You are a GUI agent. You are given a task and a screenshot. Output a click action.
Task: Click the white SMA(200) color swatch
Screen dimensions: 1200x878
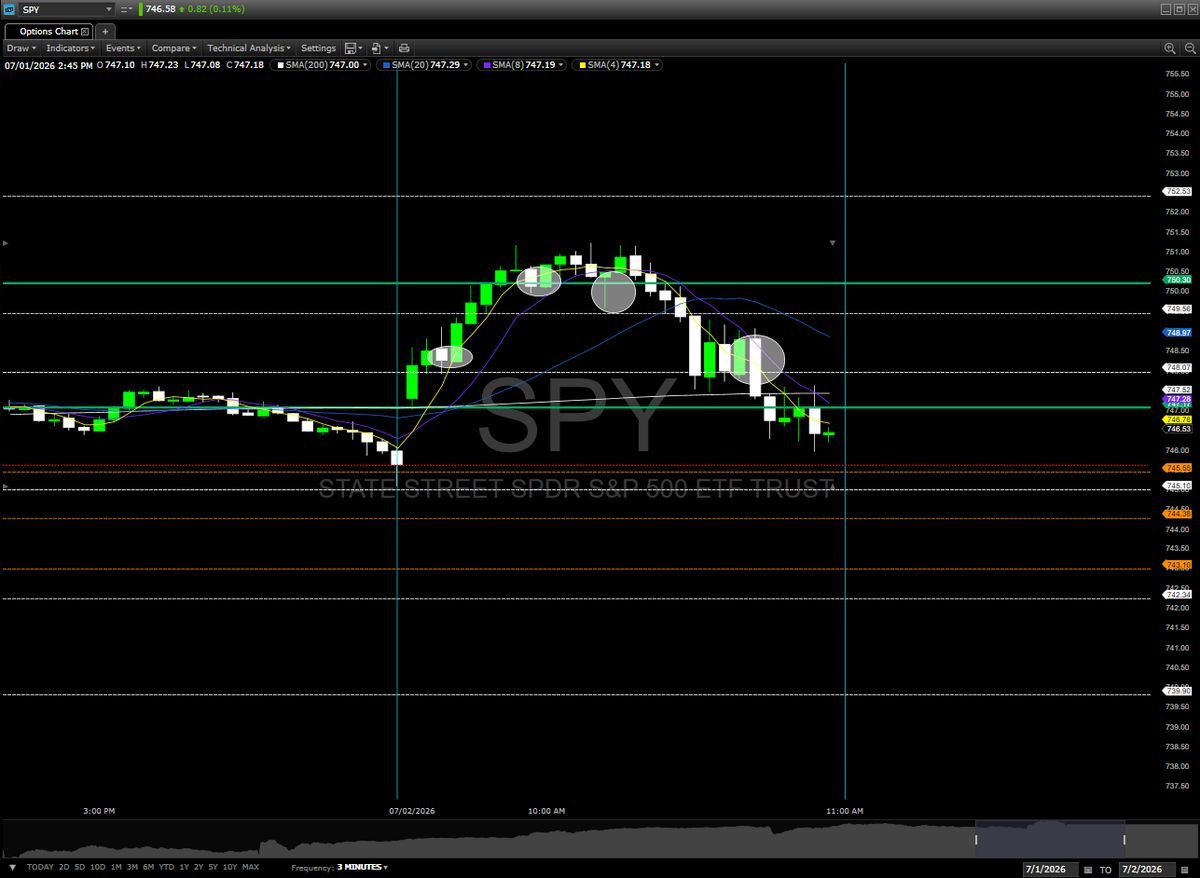tap(279, 65)
